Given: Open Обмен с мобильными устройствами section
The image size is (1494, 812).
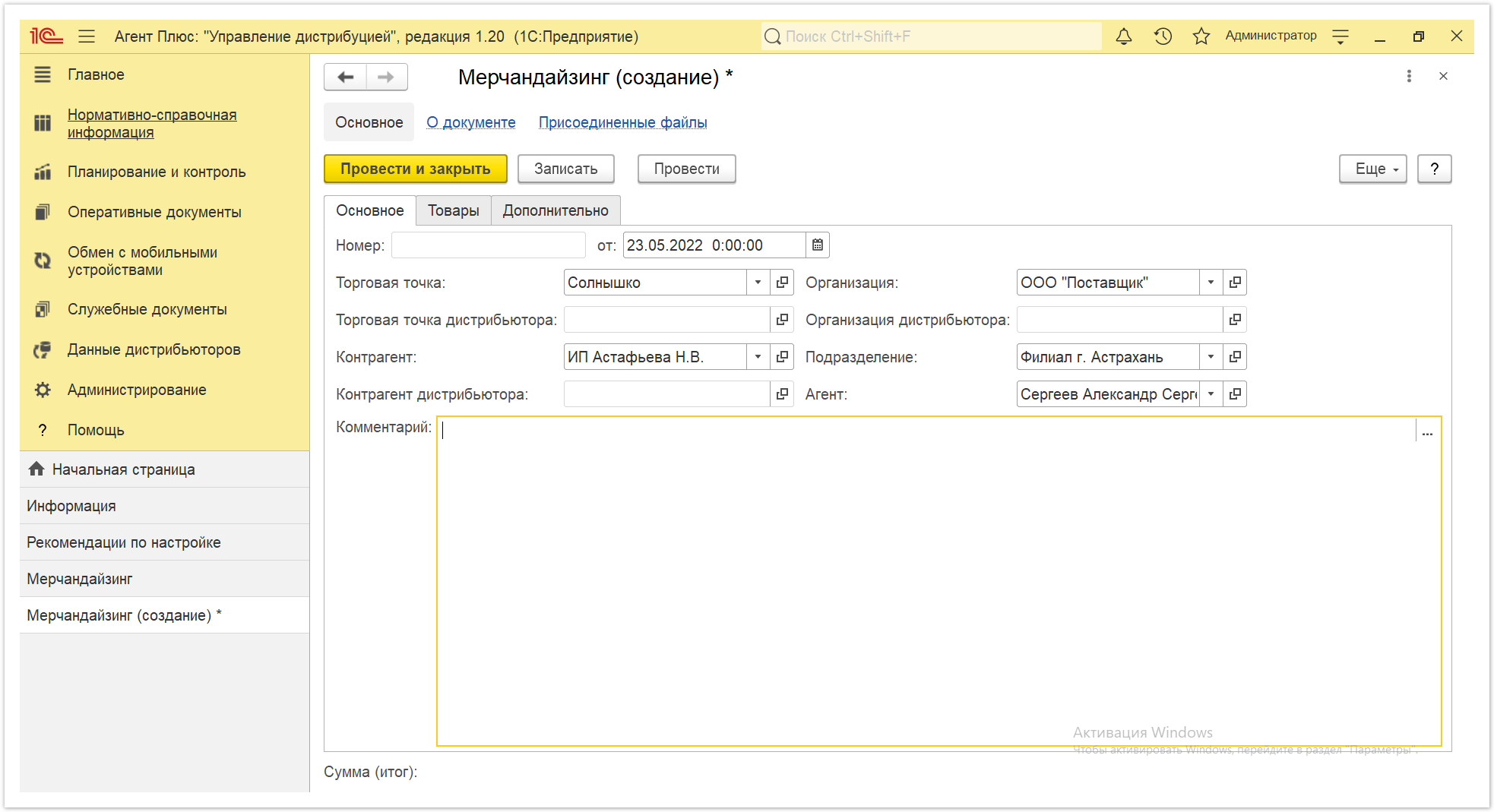Looking at the screenshot, I should (164, 261).
